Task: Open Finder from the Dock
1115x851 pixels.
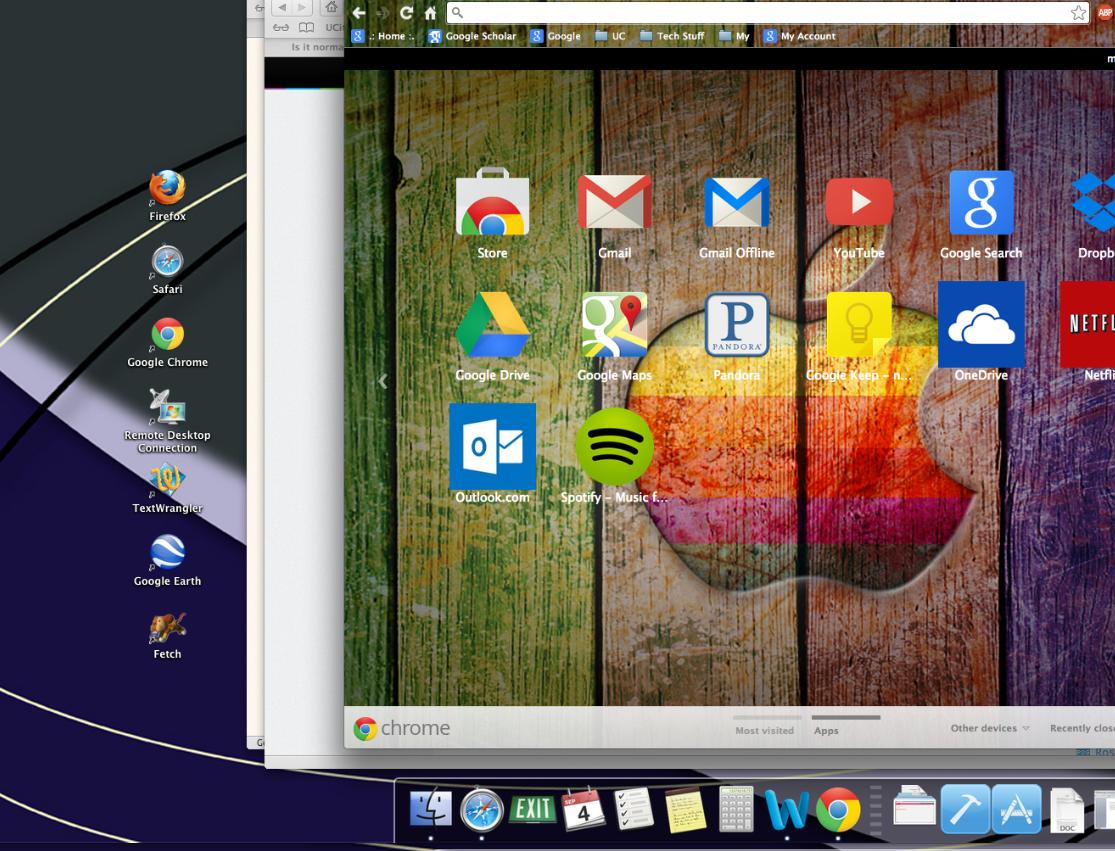Action: coord(431,810)
